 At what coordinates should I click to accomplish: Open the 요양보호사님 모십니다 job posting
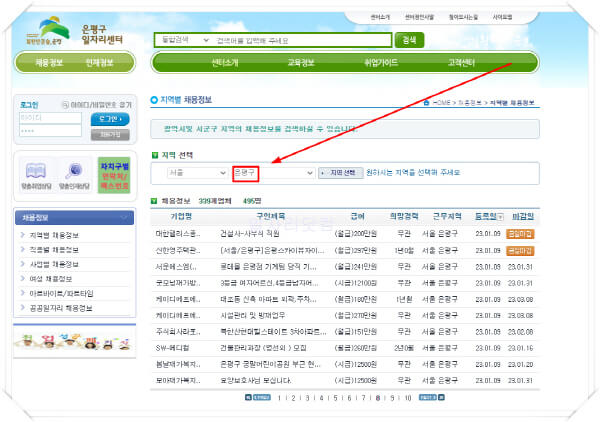click(x=256, y=381)
